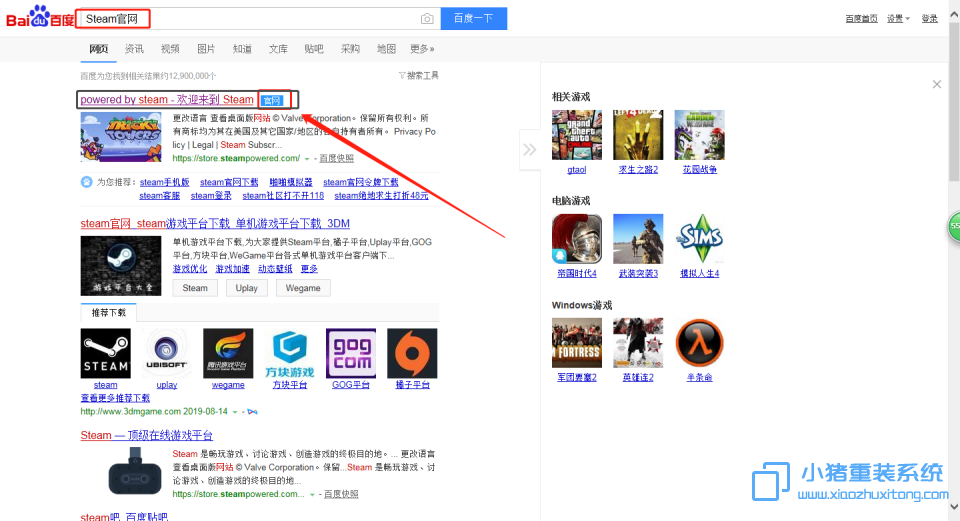This screenshot has height=521, width=960.
Task: Click the 游戏平台大全 Steam thumbnail
Action: 121,266
